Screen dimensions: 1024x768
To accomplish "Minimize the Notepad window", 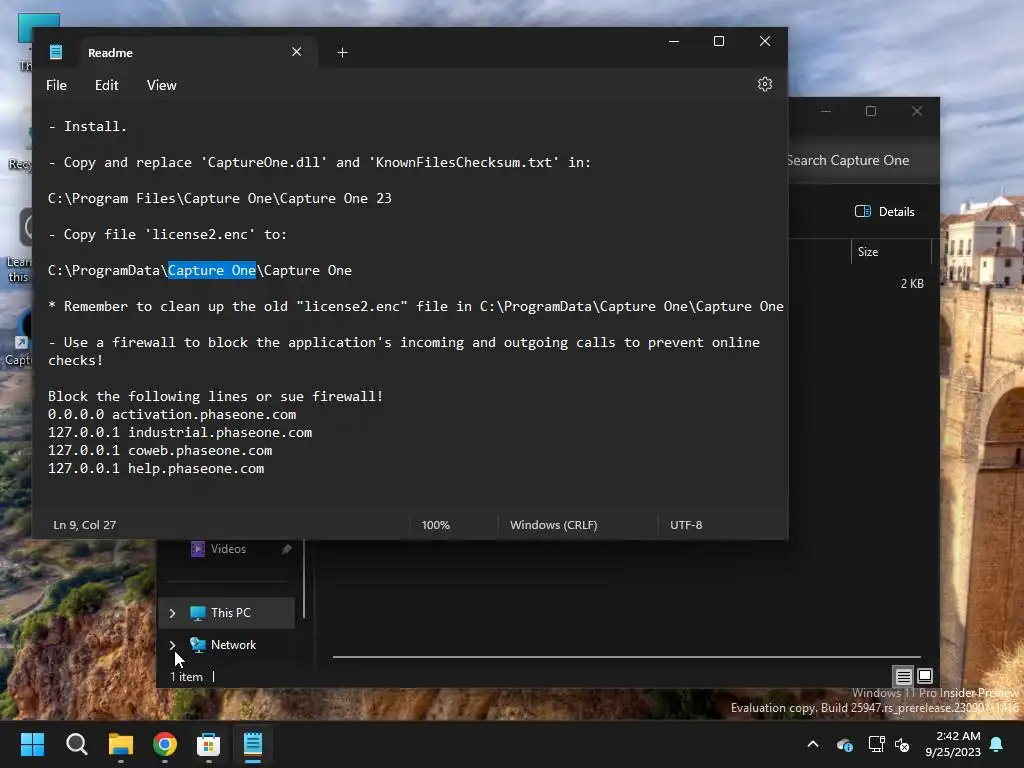I will click(674, 41).
